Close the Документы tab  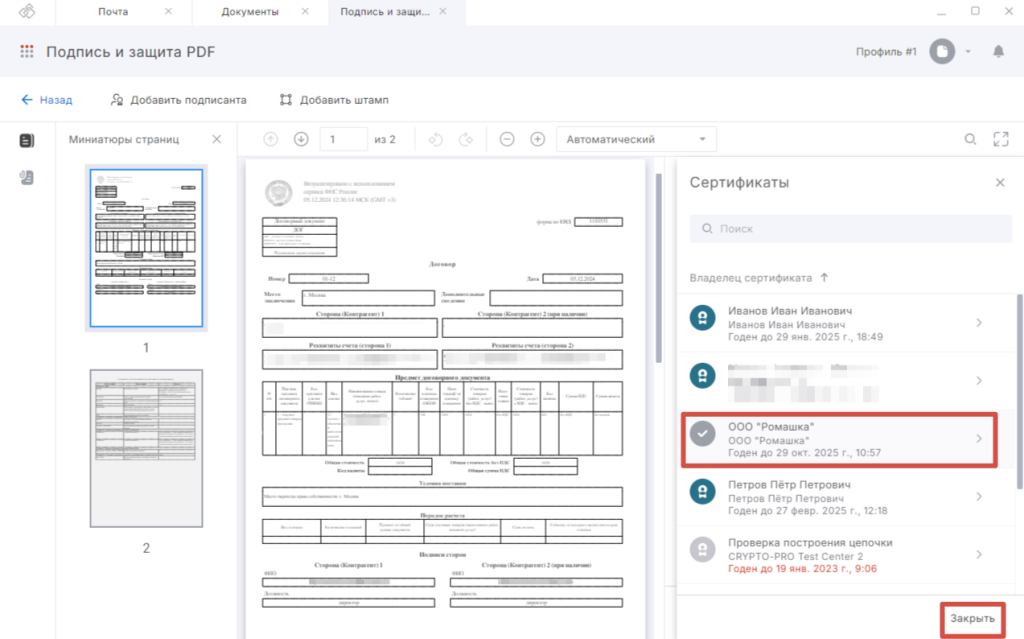click(305, 12)
